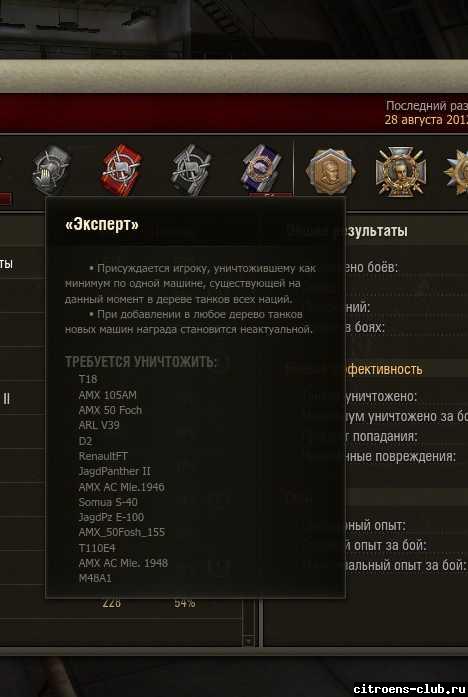Click the 'ТРЕБУЕТСЯ УНИЧТОЖИТЬ:' heading
This screenshot has width=468, height=697.
tap(141, 361)
